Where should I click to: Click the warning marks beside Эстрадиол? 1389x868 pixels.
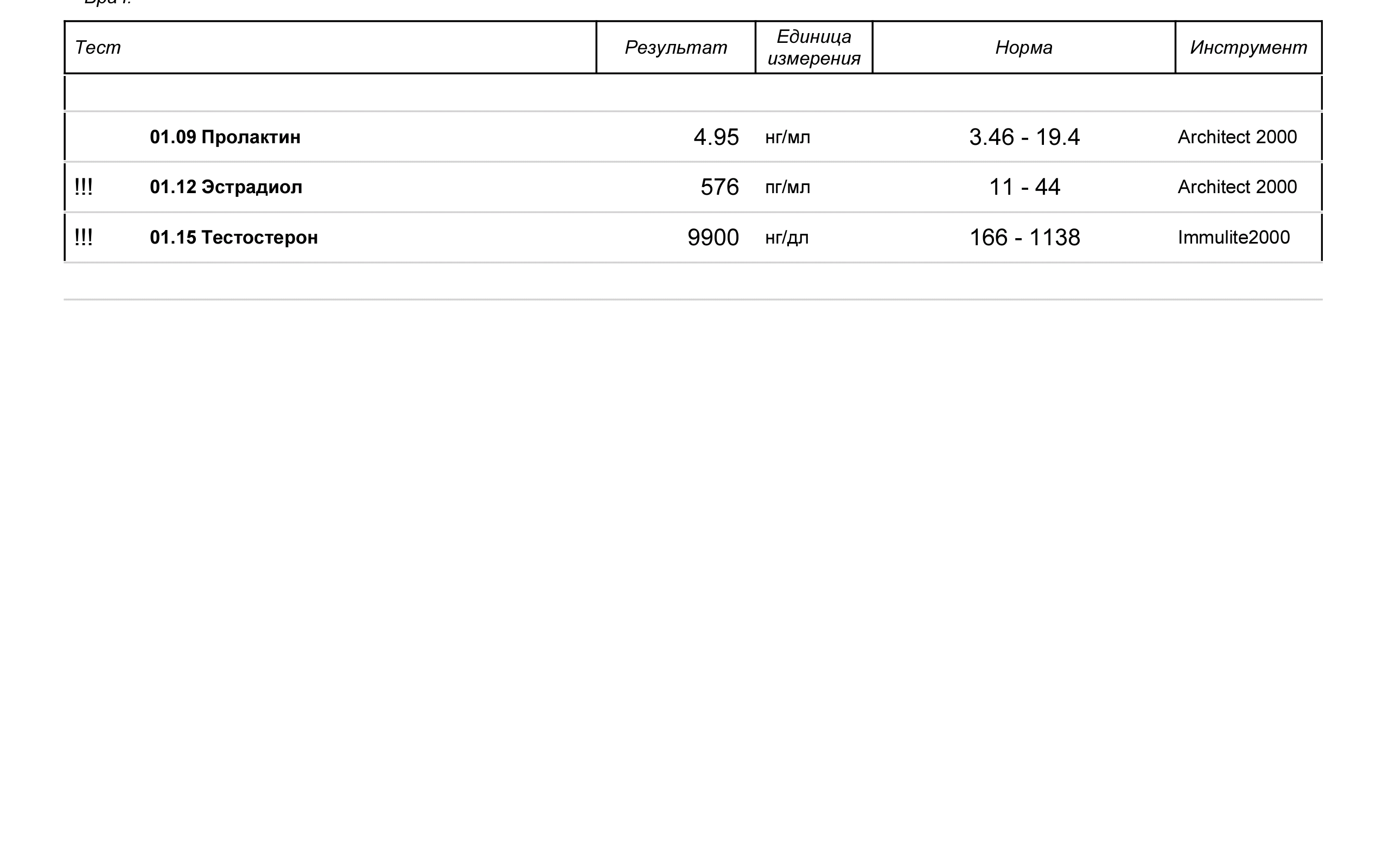[83, 187]
